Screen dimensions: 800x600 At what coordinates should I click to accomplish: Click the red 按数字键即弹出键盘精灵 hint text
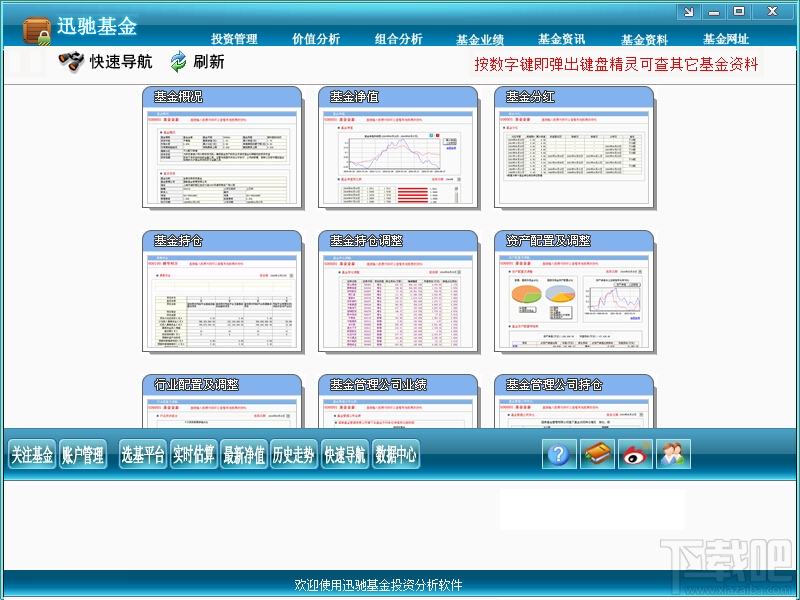(x=616, y=64)
